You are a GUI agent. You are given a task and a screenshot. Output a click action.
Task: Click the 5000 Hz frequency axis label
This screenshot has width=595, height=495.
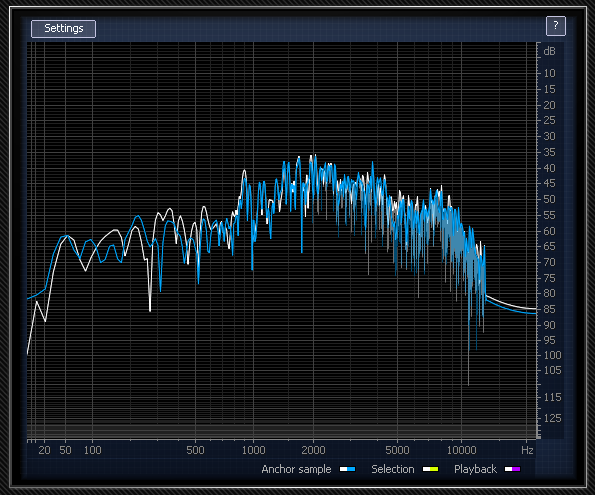[397, 450]
